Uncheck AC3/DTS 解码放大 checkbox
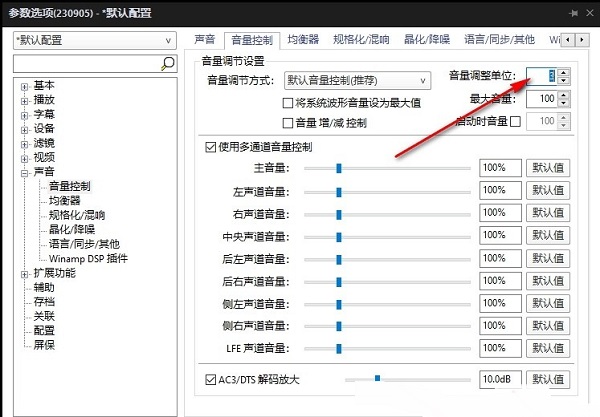This screenshot has height=417, width=600. coord(210,380)
